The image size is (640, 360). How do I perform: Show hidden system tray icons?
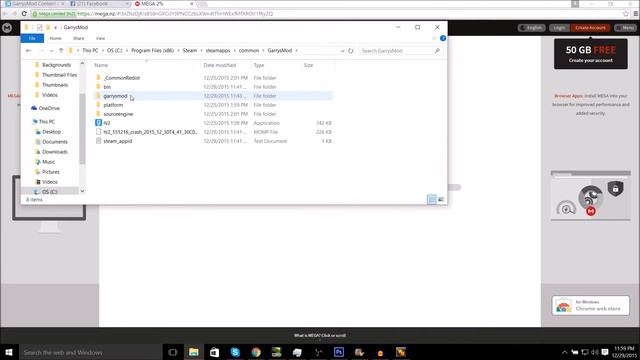(x=564, y=352)
